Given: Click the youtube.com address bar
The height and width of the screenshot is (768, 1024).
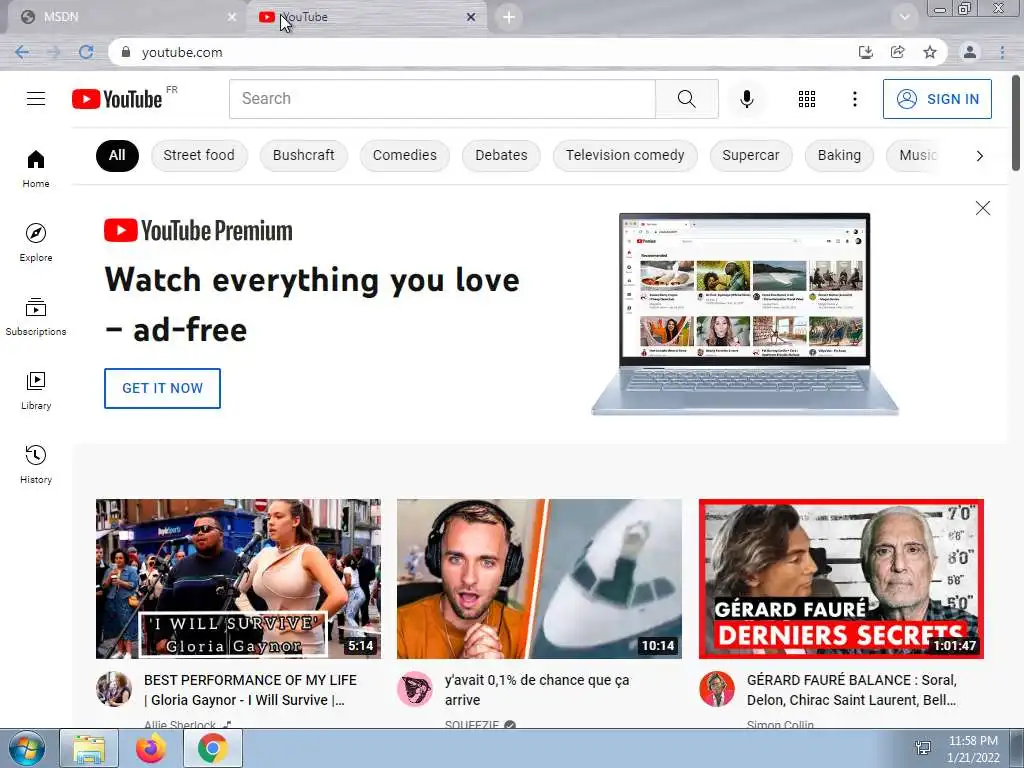Looking at the screenshot, I should [x=483, y=52].
